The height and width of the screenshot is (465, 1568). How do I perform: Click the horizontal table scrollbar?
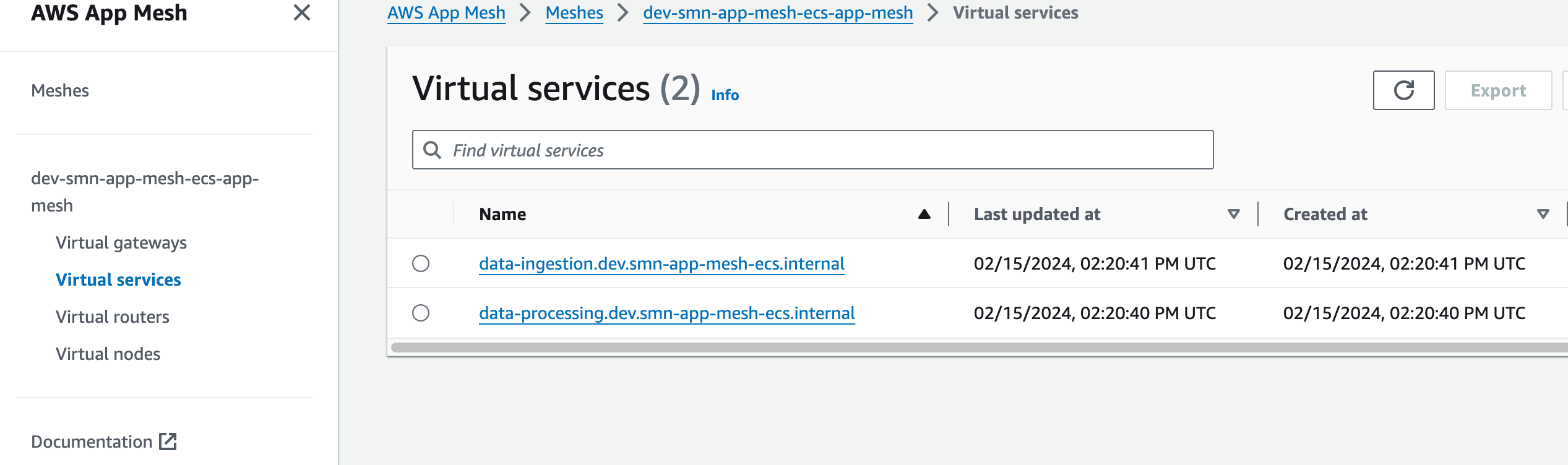[979, 348]
